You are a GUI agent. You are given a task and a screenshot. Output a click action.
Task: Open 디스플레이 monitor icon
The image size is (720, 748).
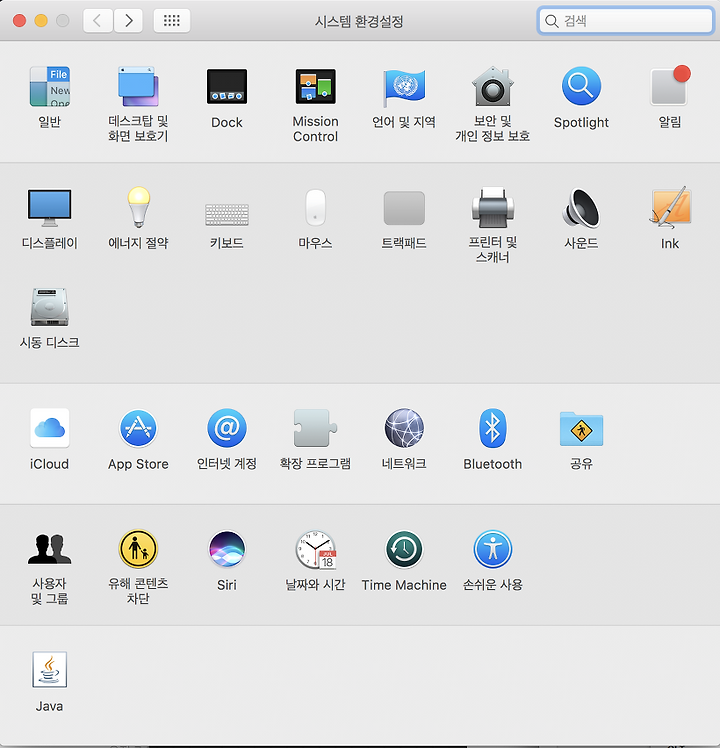(x=50, y=208)
